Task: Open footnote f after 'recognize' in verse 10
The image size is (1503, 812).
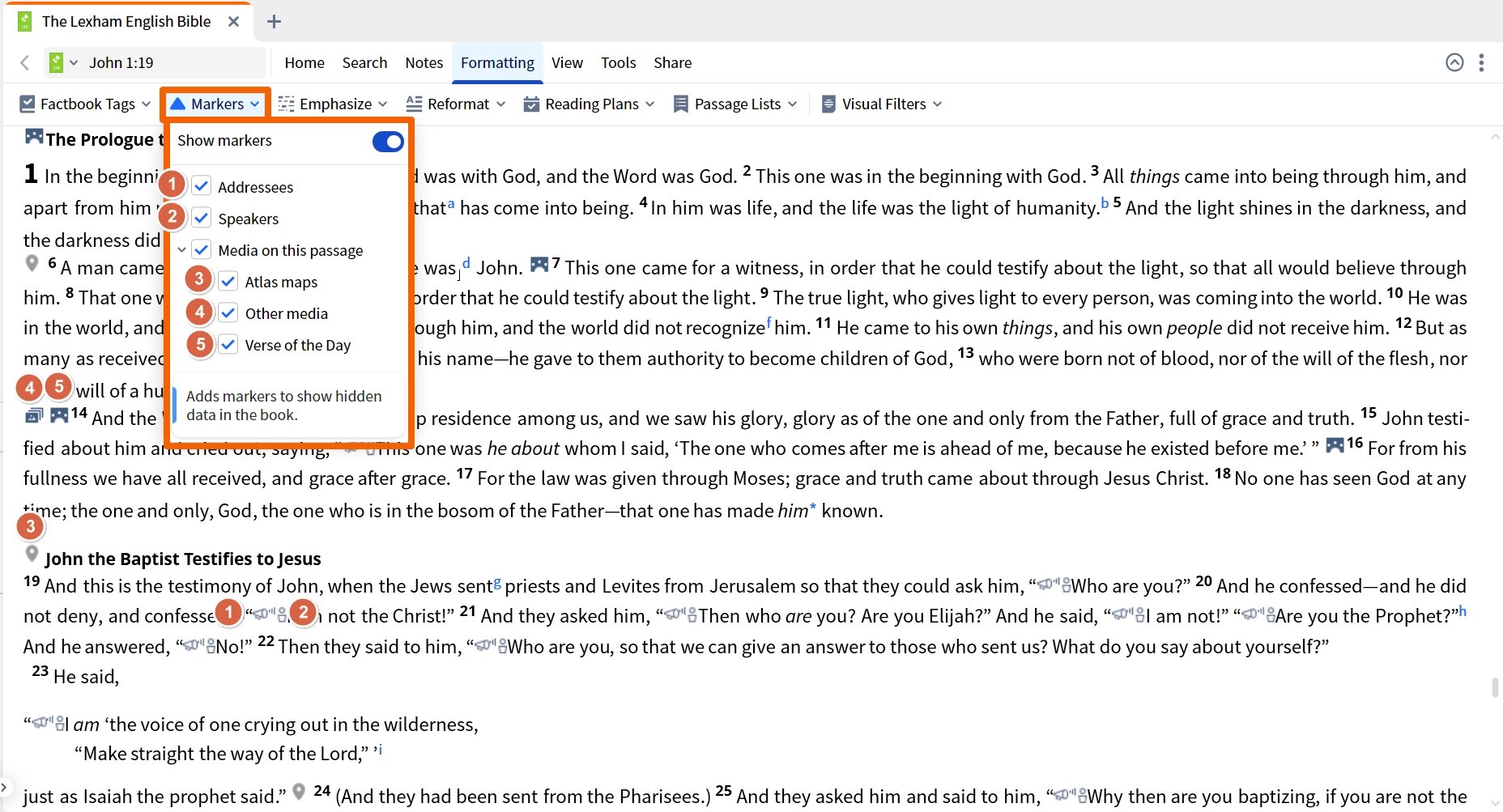Action: 769,322
